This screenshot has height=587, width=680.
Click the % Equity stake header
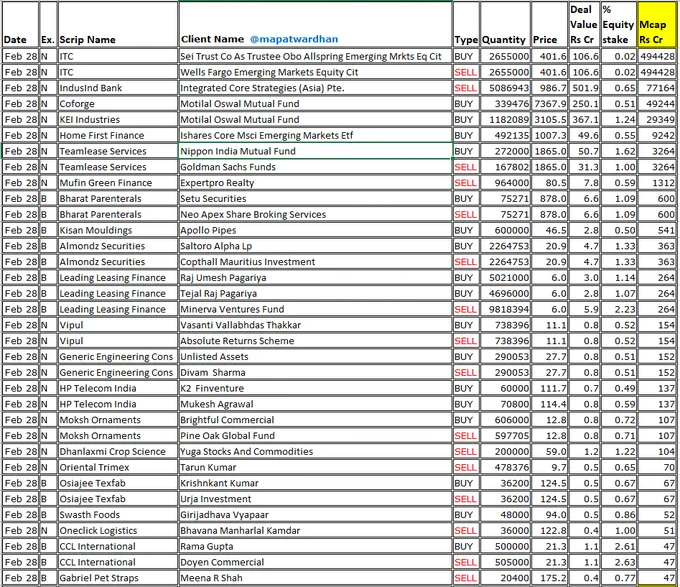618,24
